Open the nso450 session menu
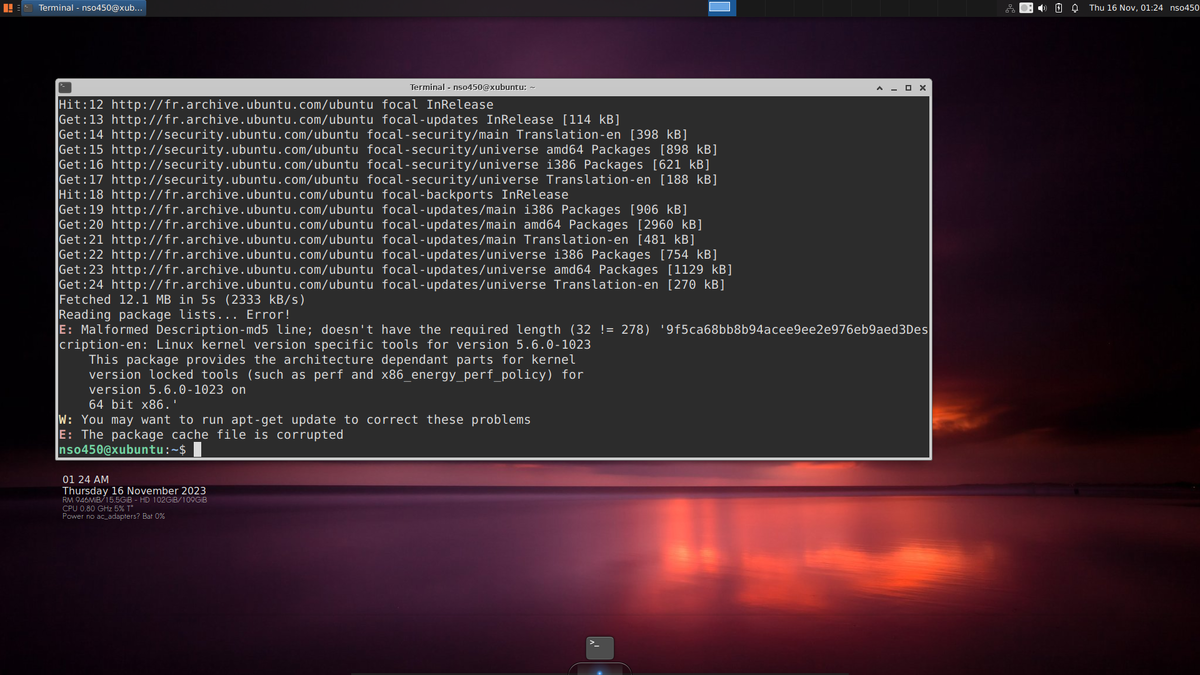The width and height of the screenshot is (1200, 675). tap(1185, 7)
